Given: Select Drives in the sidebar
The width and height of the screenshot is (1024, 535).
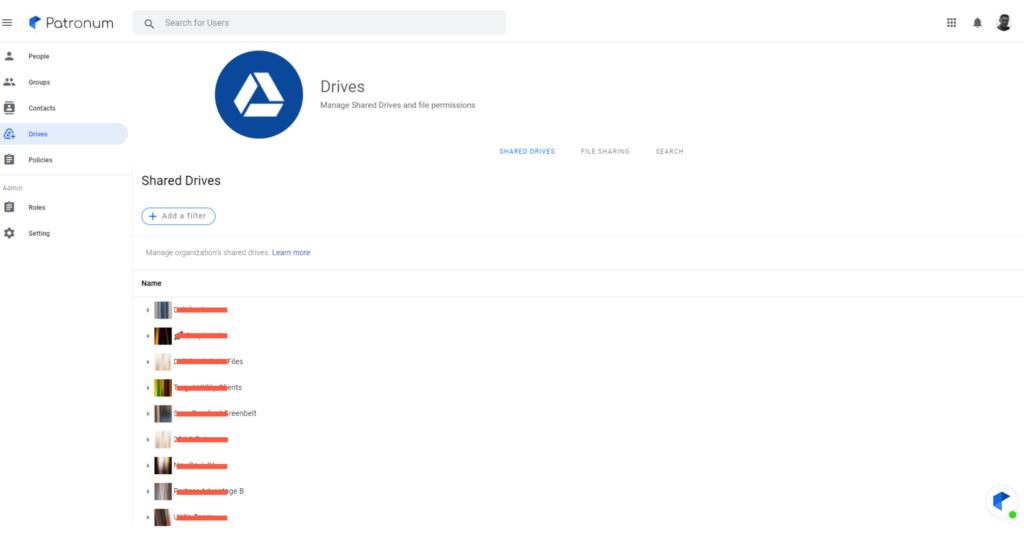Looking at the screenshot, I should [x=64, y=134].
